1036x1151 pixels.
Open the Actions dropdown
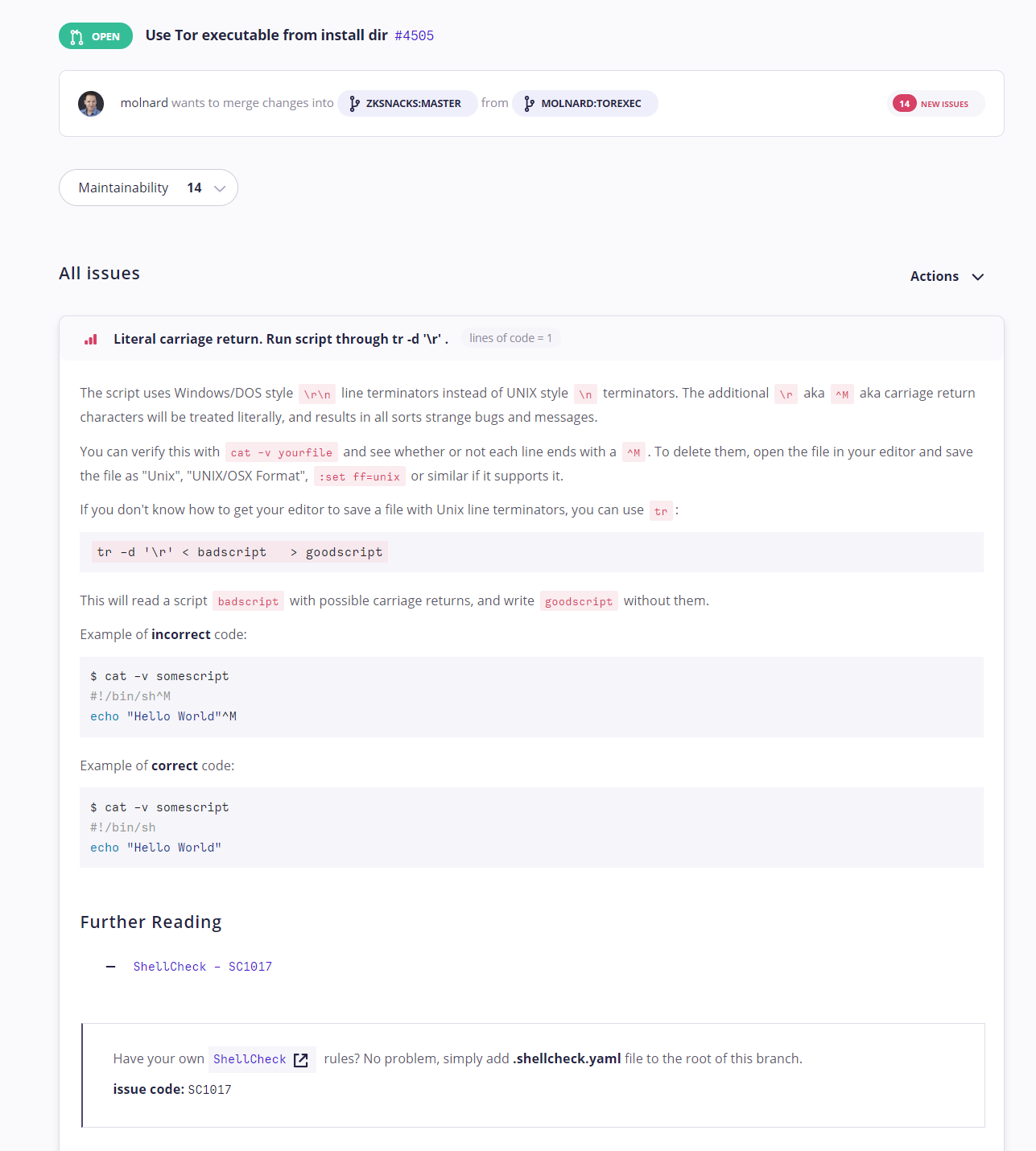coord(947,276)
